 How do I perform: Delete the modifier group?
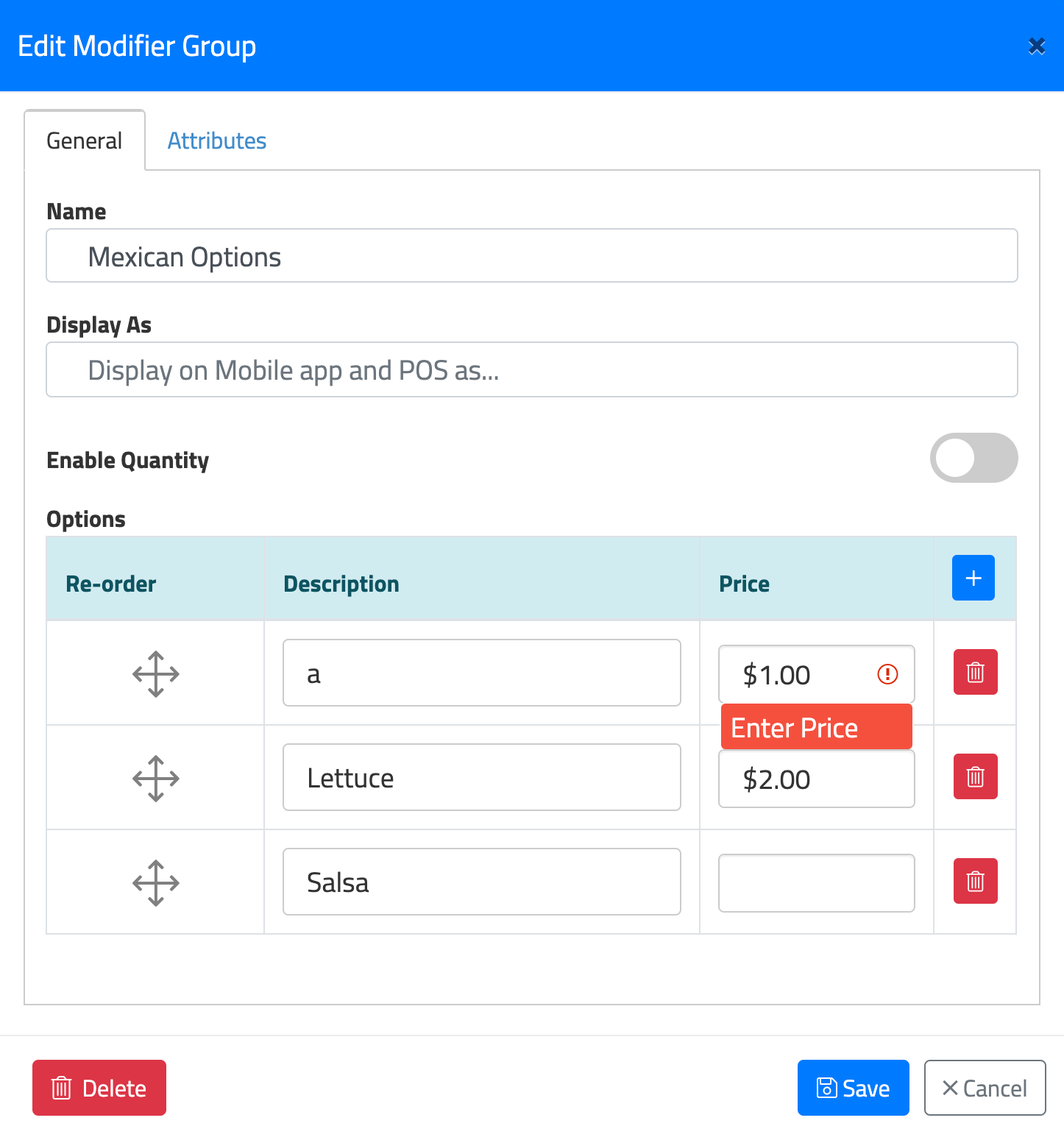click(99, 1088)
